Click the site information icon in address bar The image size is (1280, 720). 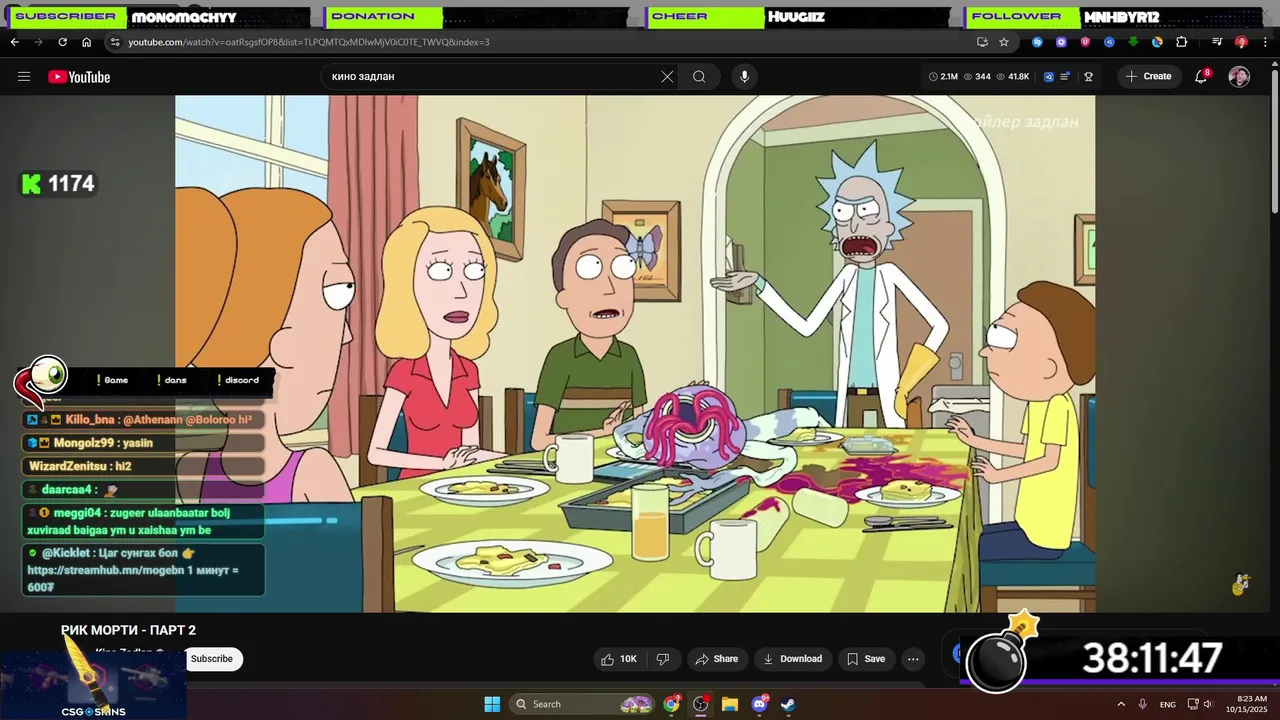click(x=115, y=42)
